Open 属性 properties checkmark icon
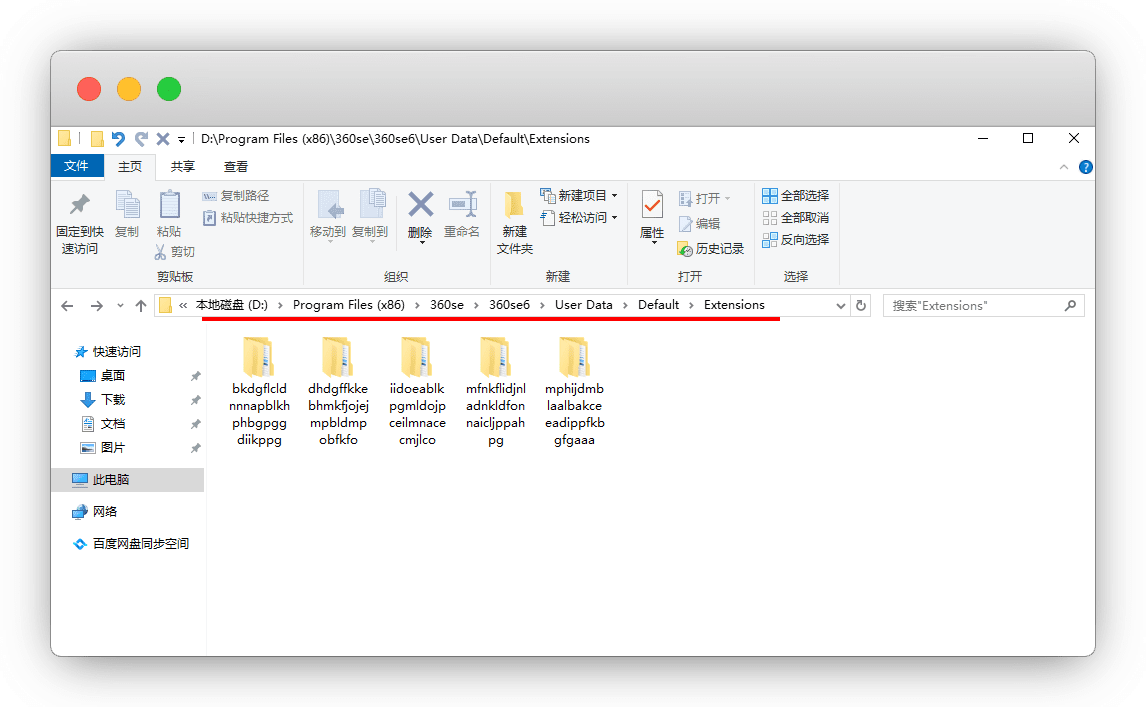Viewport: 1146px width, 707px height. 652,205
